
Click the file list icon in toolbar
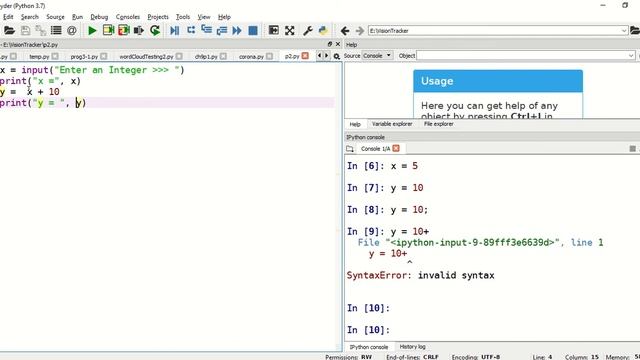pyautogui.click(x=56, y=31)
